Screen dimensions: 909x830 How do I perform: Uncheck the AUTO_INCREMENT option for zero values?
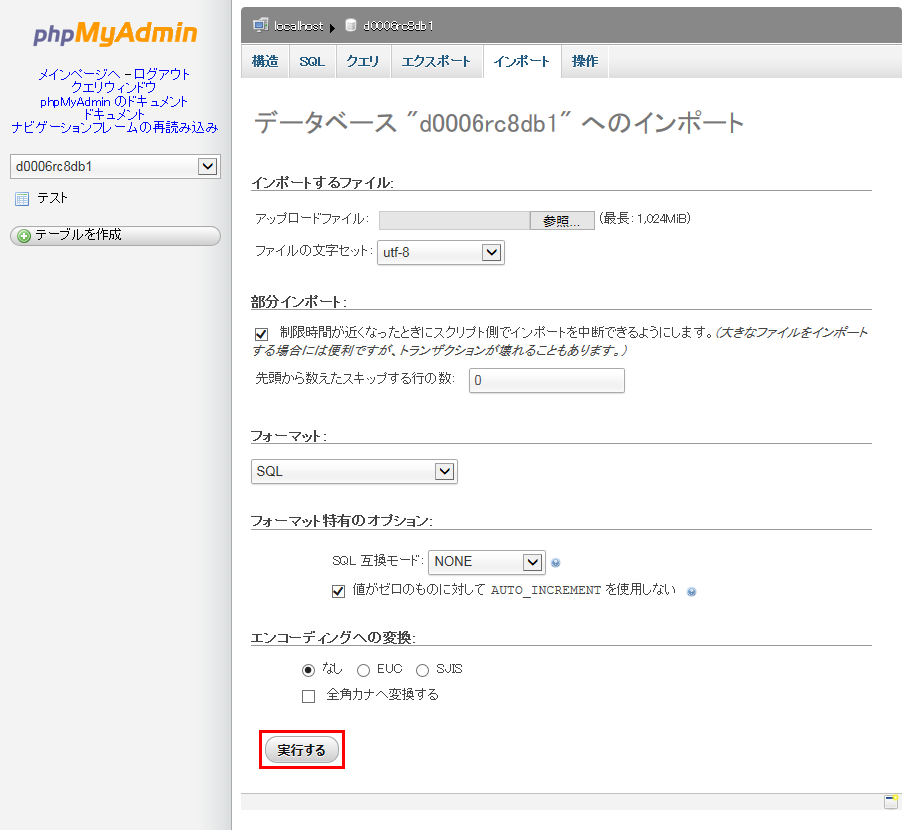tap(339, 591)
